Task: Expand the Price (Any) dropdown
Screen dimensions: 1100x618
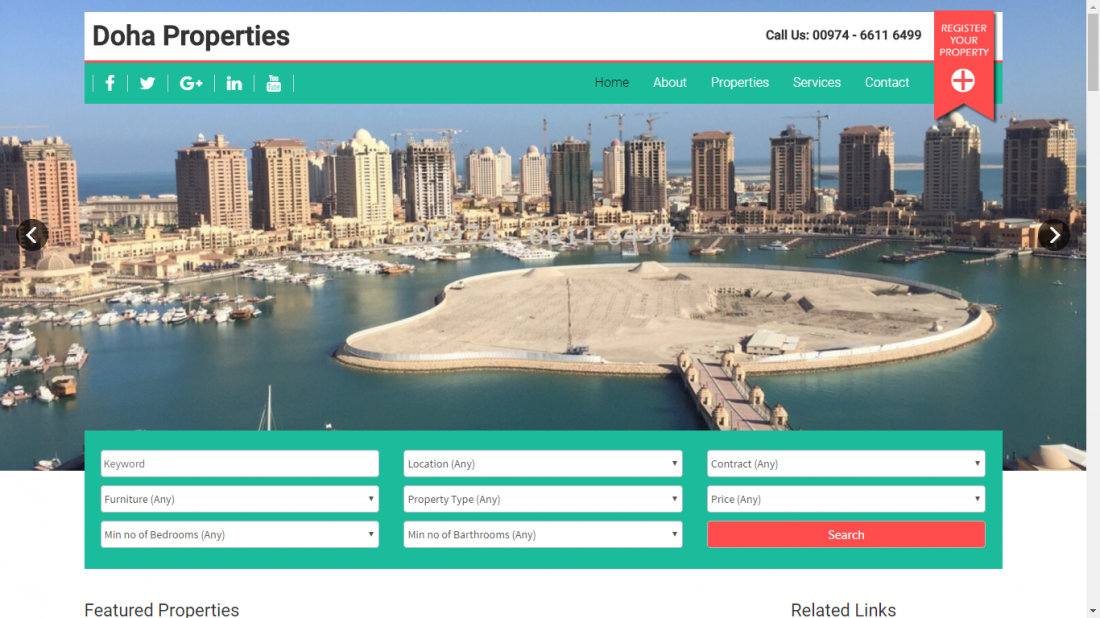Action: pos(846,499)
